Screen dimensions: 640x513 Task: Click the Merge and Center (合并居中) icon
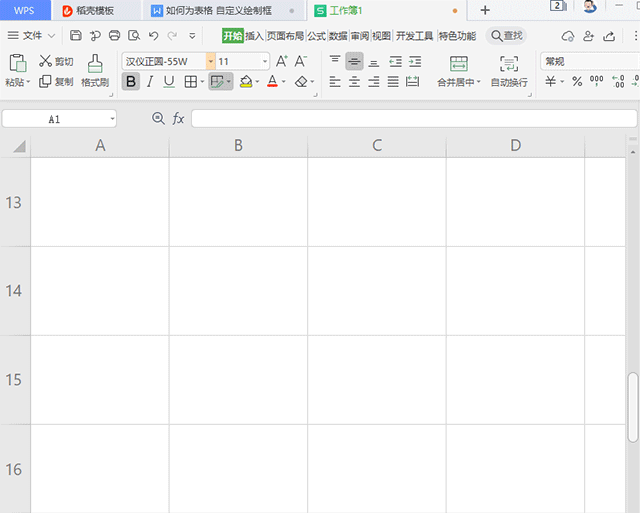tap(459, 64)
